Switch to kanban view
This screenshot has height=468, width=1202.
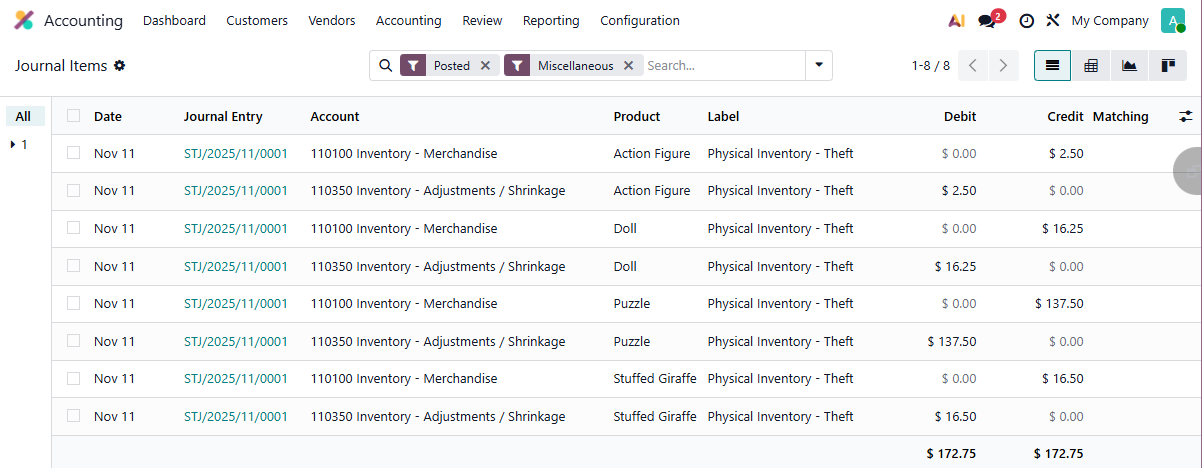1167,66
